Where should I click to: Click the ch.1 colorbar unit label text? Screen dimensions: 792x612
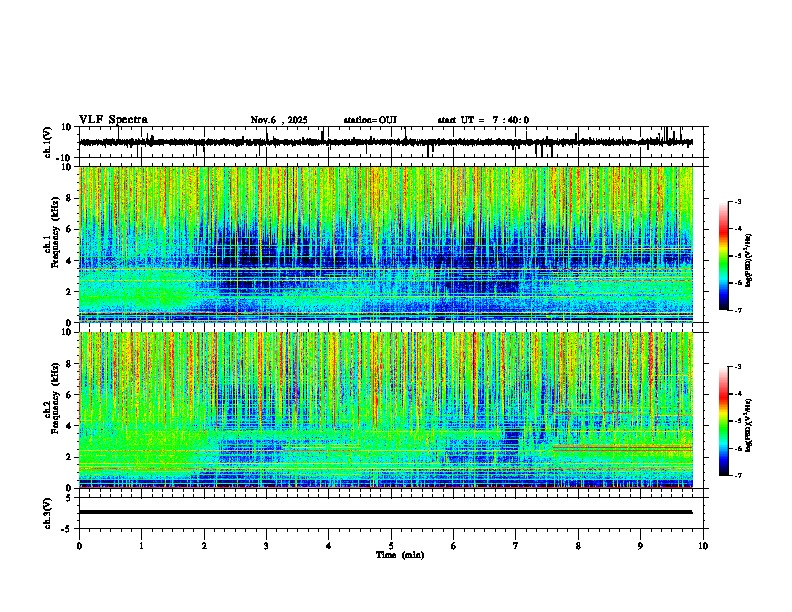tap(749, 260)
